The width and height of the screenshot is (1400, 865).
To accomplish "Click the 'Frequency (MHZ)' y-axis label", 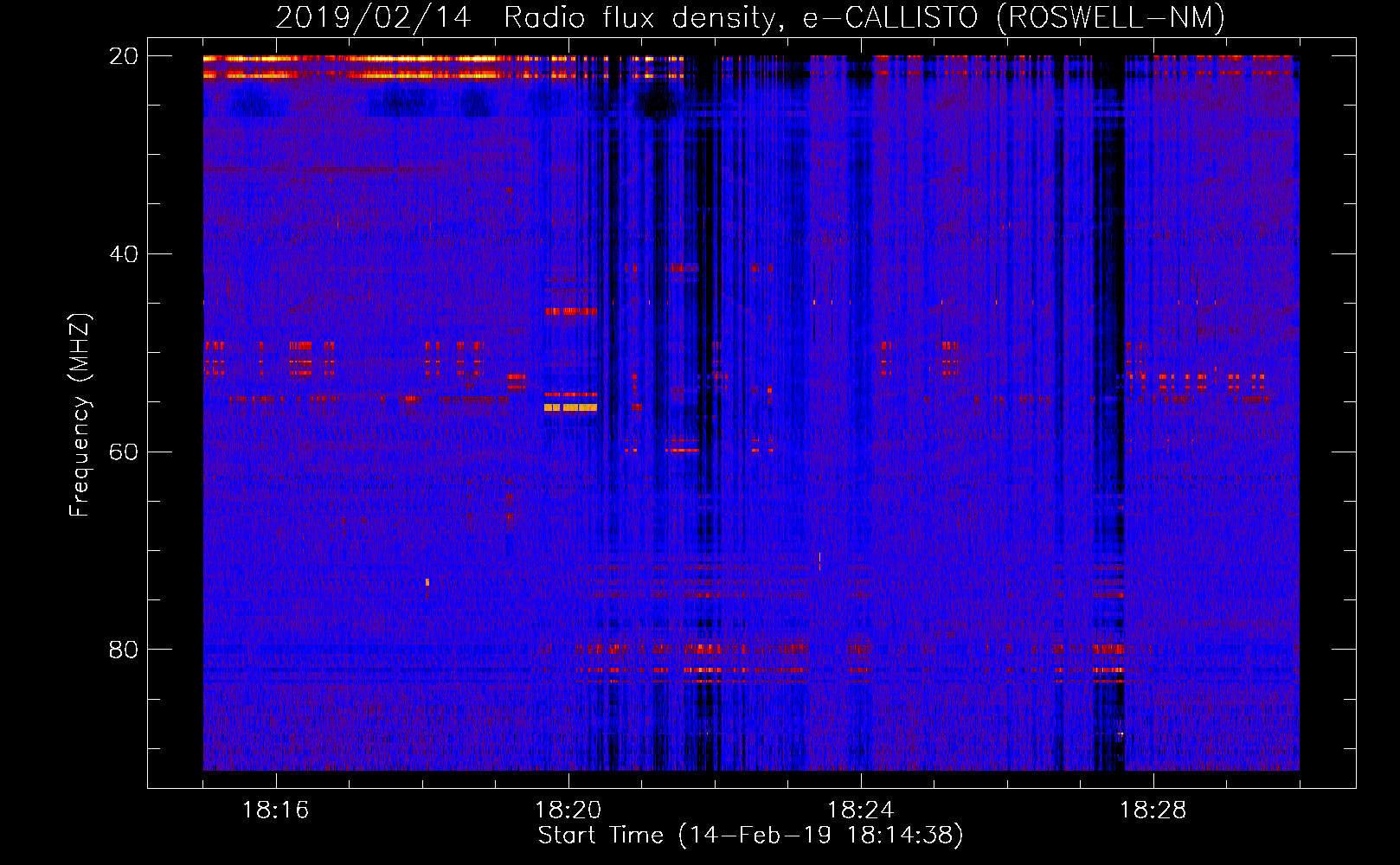I will [x=80, y=415].
